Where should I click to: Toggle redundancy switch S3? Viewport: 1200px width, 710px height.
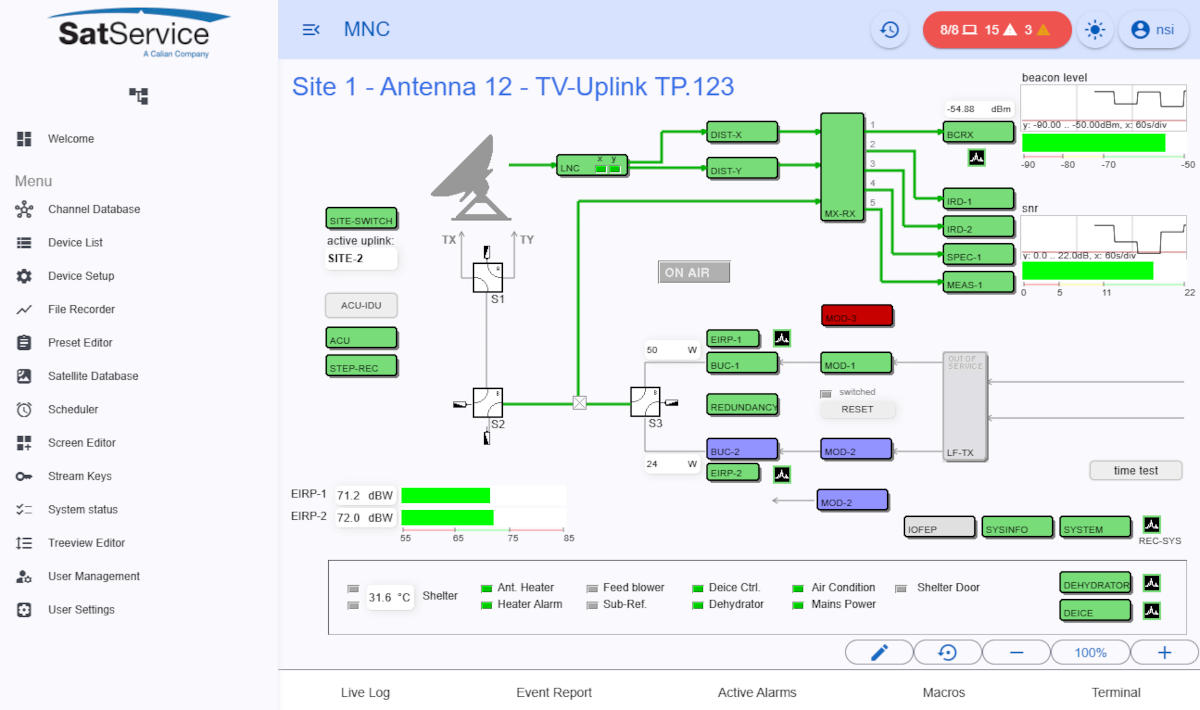[645, 404]
